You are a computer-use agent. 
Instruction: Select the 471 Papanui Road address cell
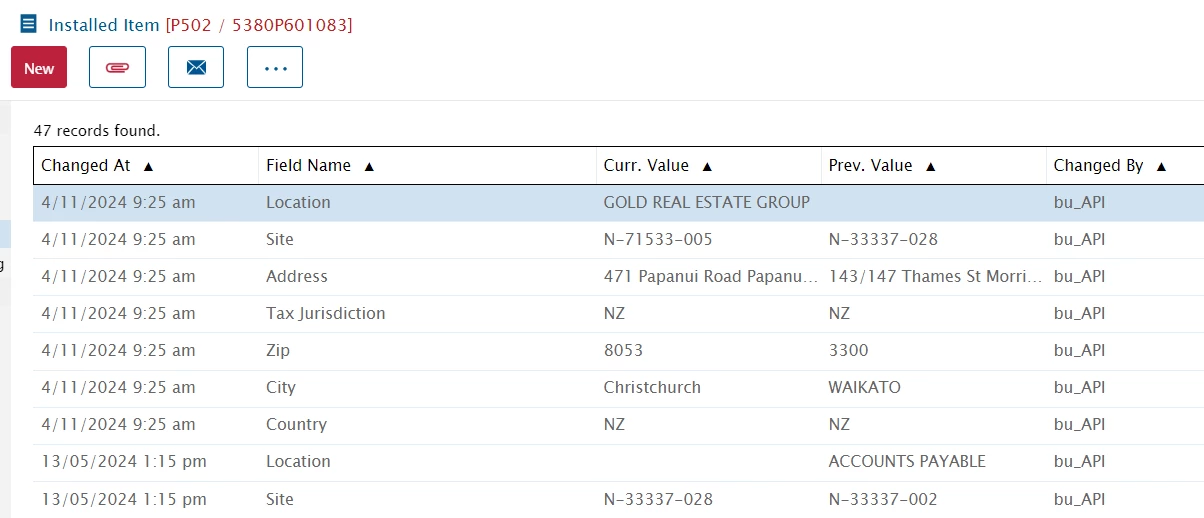tap(710, 276)
